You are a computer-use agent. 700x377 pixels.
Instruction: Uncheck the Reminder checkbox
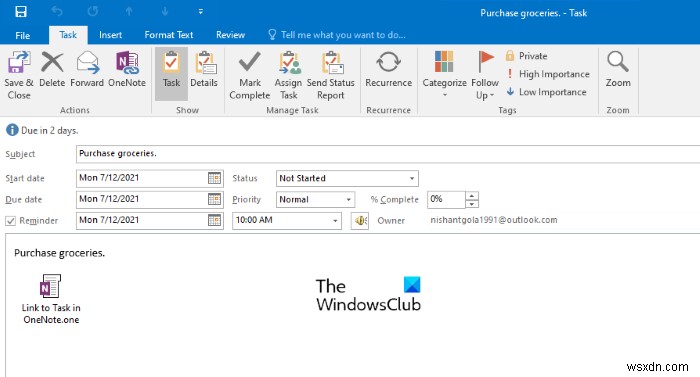tap(11, 221)
